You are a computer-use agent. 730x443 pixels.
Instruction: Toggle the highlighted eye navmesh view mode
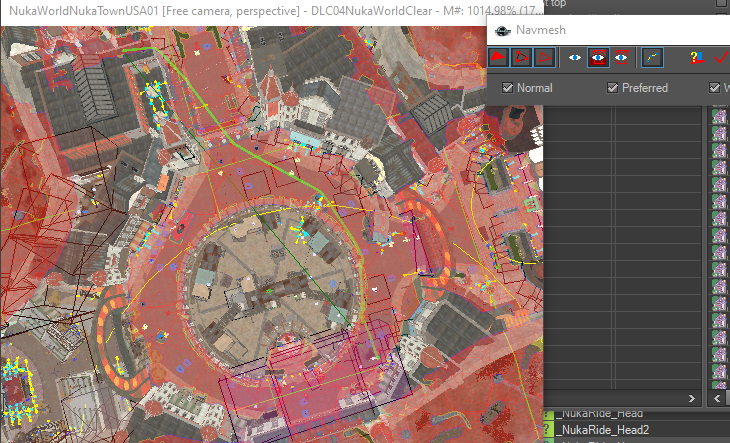(x=598, y=58)
